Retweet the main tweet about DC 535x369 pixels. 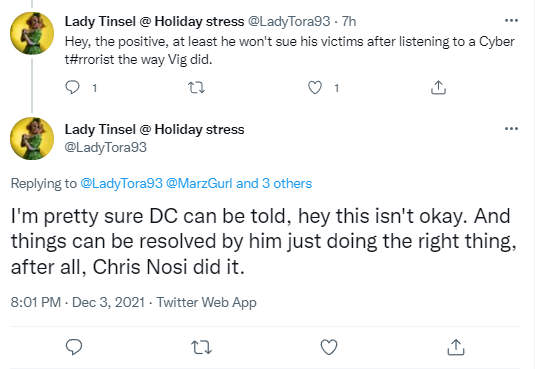[x=201, y=347]
